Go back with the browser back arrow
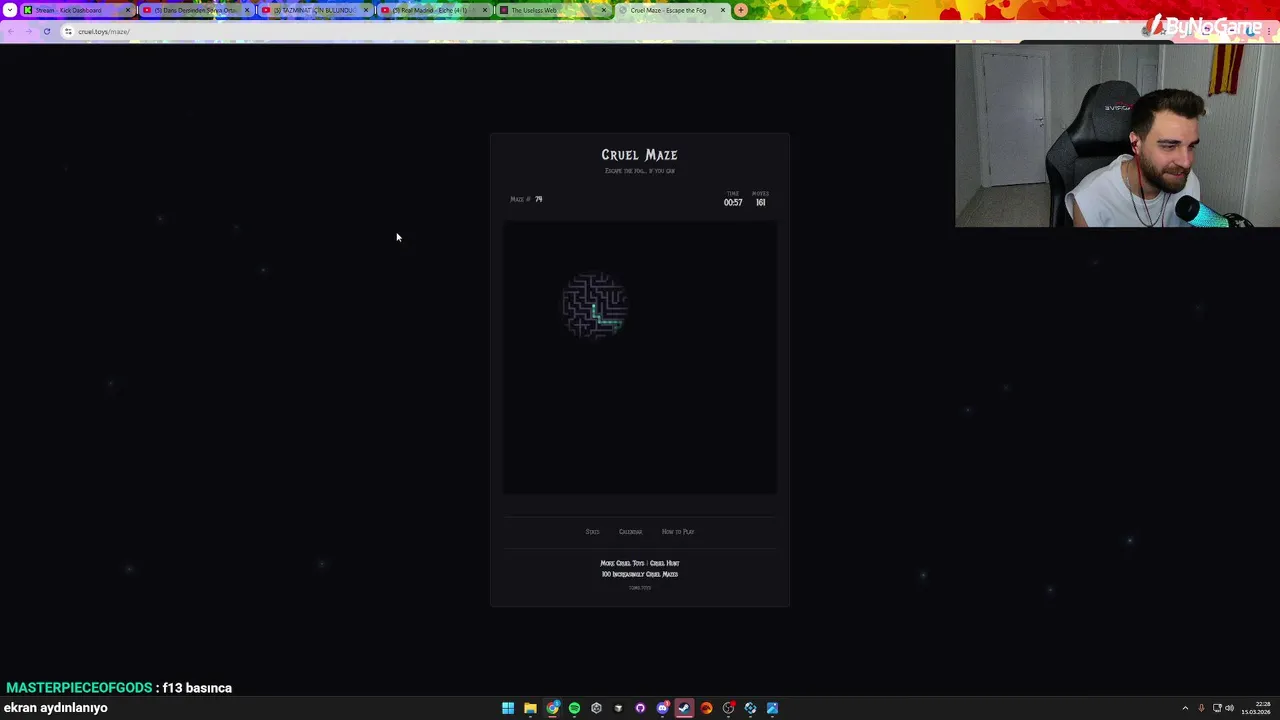Viewport: 1280px width, 720px height. point(10,31)
